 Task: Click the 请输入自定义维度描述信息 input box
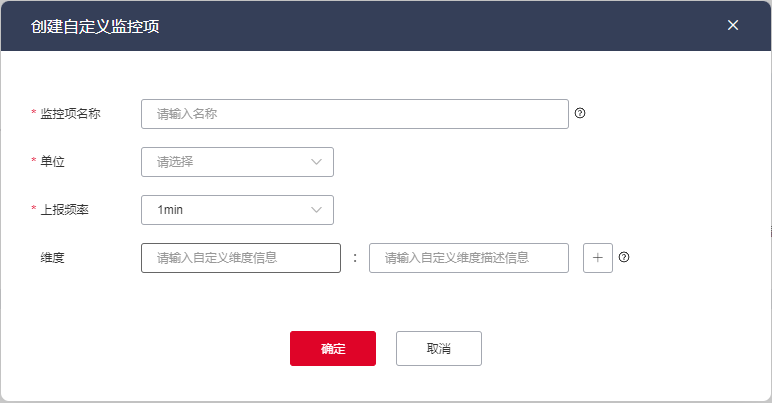pyautogui.click(x=469, y=258)
